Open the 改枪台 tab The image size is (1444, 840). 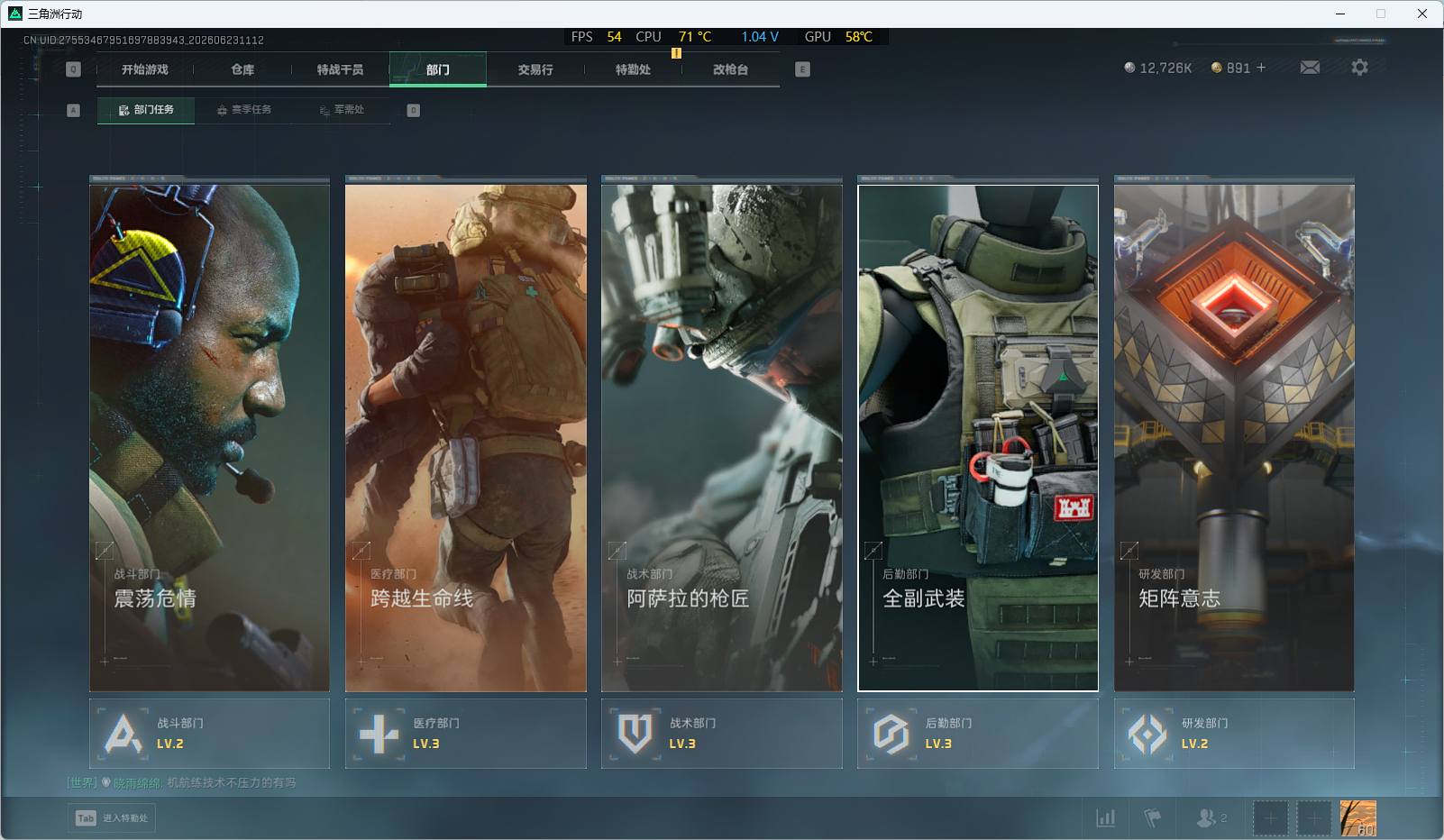click(x=730, y=69)
